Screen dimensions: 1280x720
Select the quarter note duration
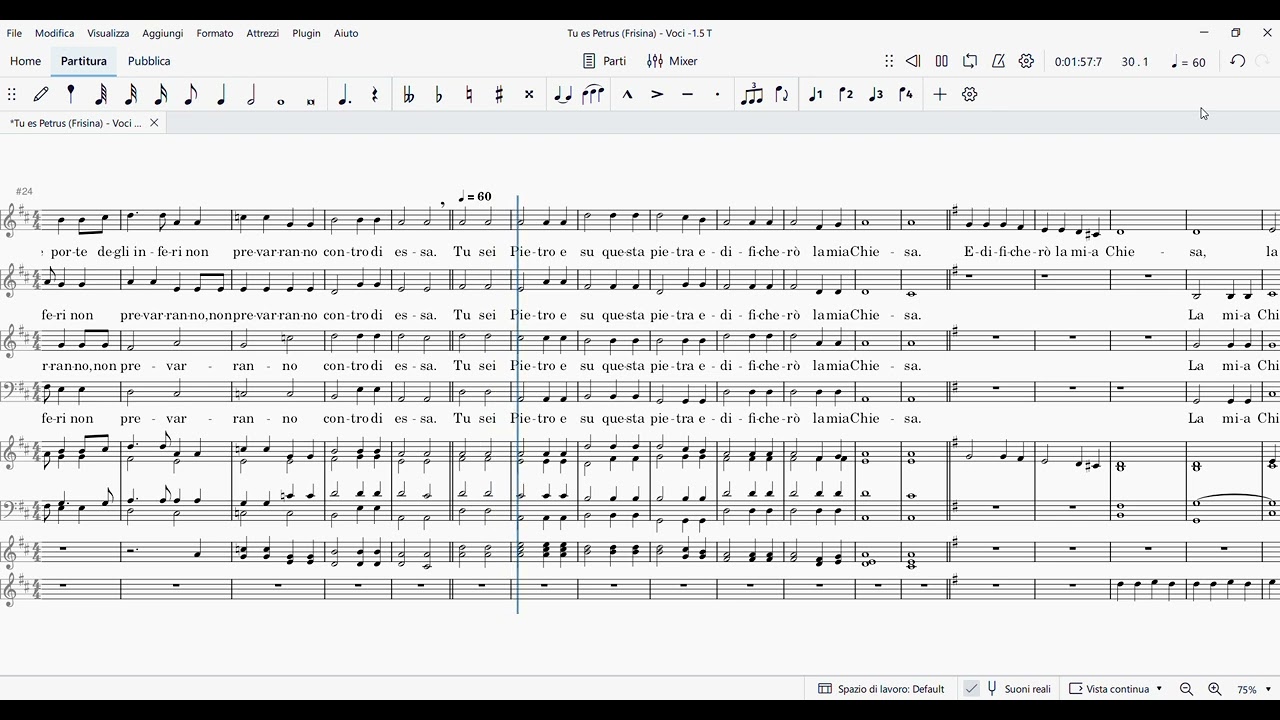pyautogui.click(x=221, y=94)
